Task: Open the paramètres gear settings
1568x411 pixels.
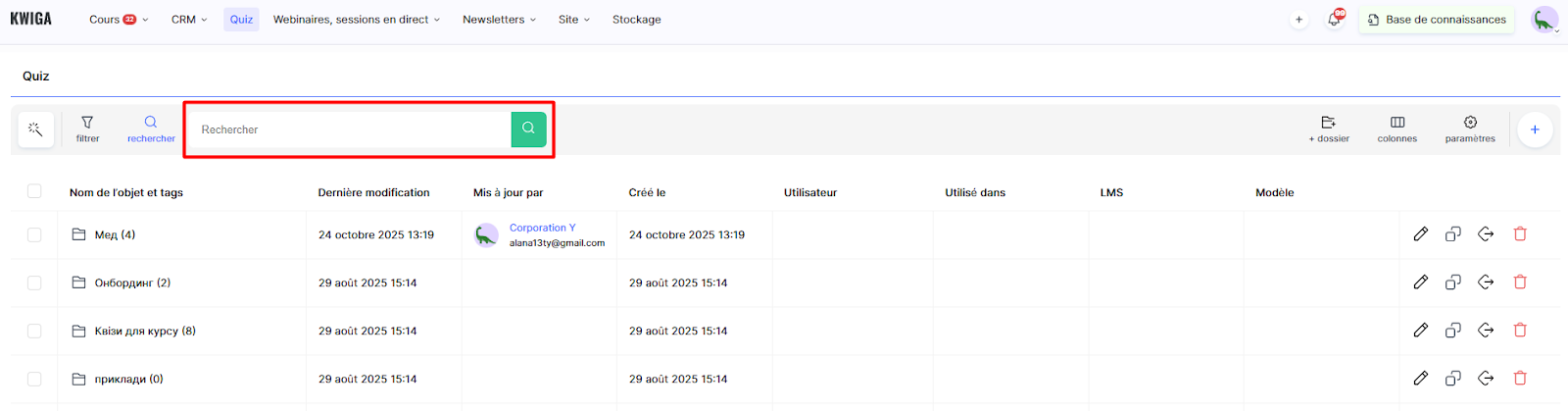Action: coord(1470,128)
